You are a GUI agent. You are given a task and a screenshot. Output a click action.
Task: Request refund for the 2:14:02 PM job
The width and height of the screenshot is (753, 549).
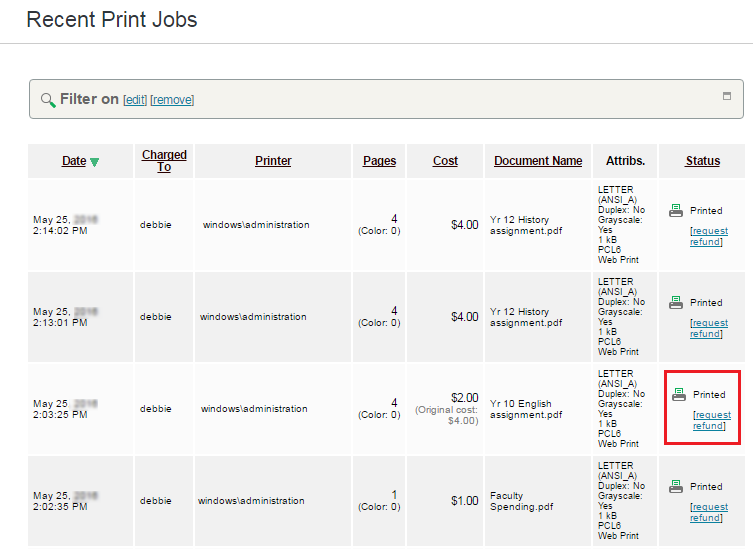708,236
